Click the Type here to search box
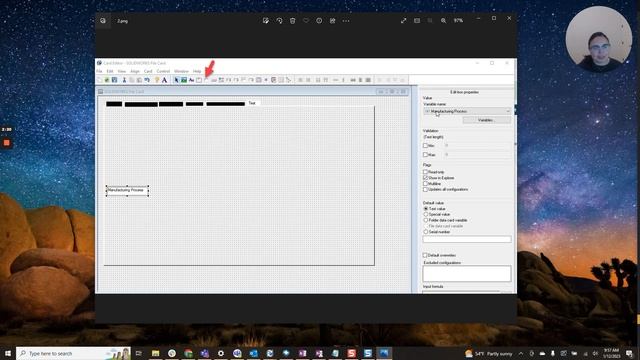The height and width of the screenshot is (360, 640). 73,353
